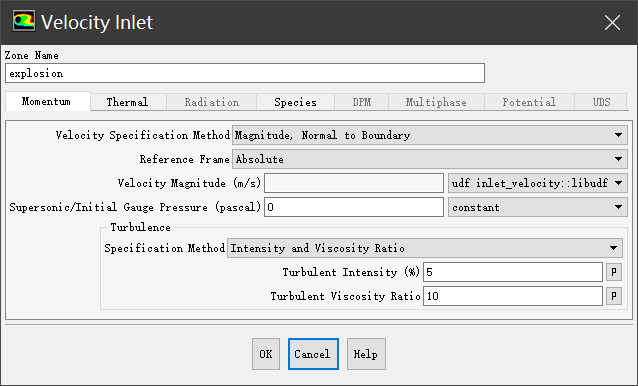Screen dimensions: 638x386
Task: Open Help for velocity inlet
Action: point(366,354)
